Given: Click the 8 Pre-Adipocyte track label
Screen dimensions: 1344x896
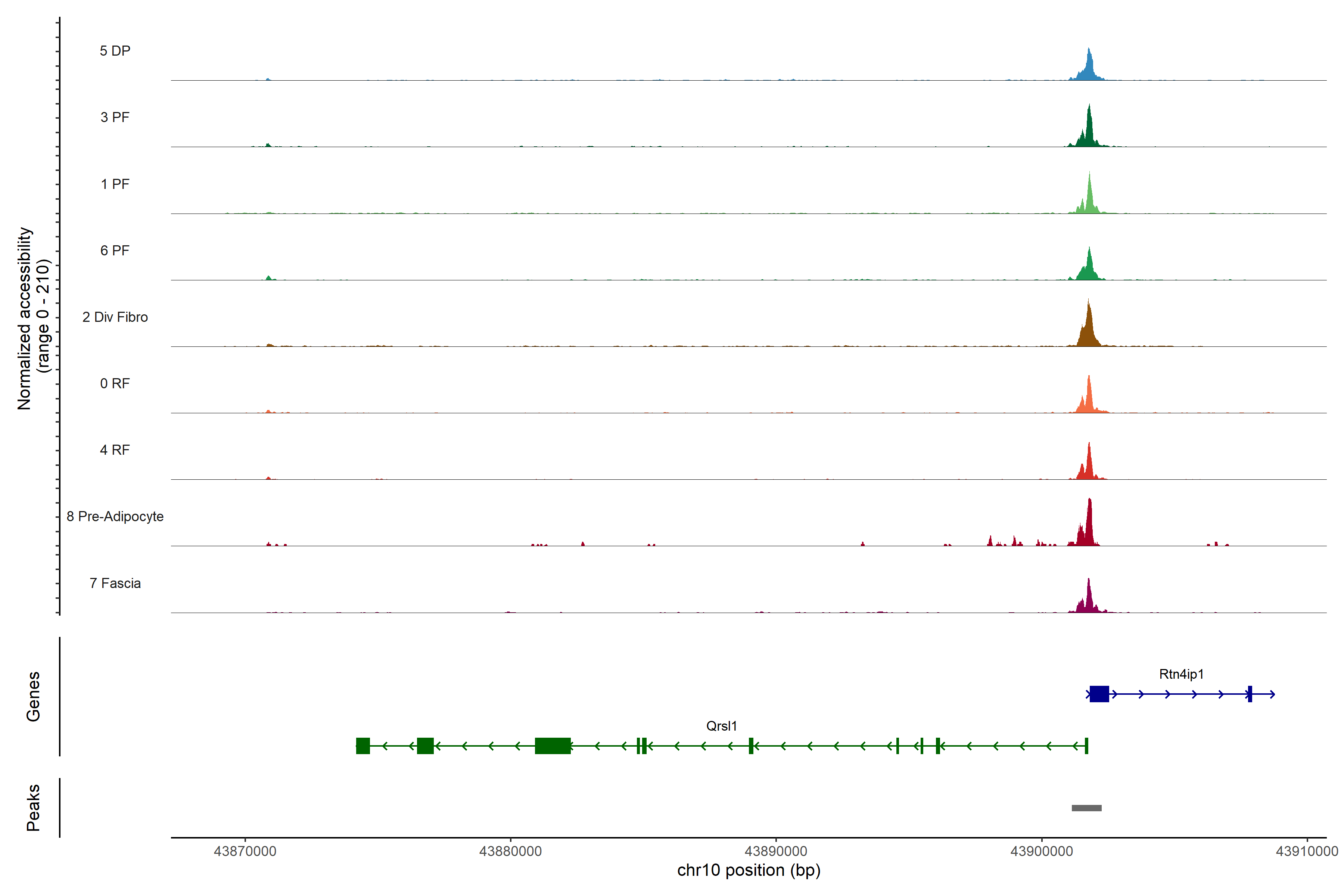Looking at the screenshot, I should pos(115,517).
